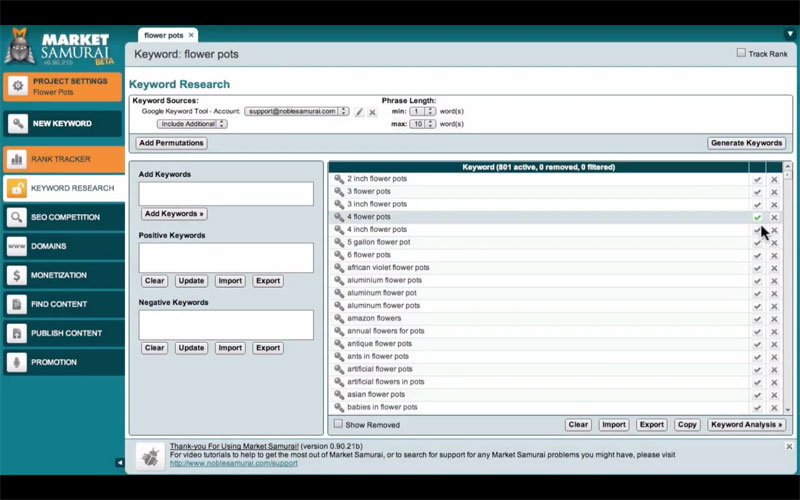
Task: Toggle checkmark for artificial flower pots
Action: [757, 370]
